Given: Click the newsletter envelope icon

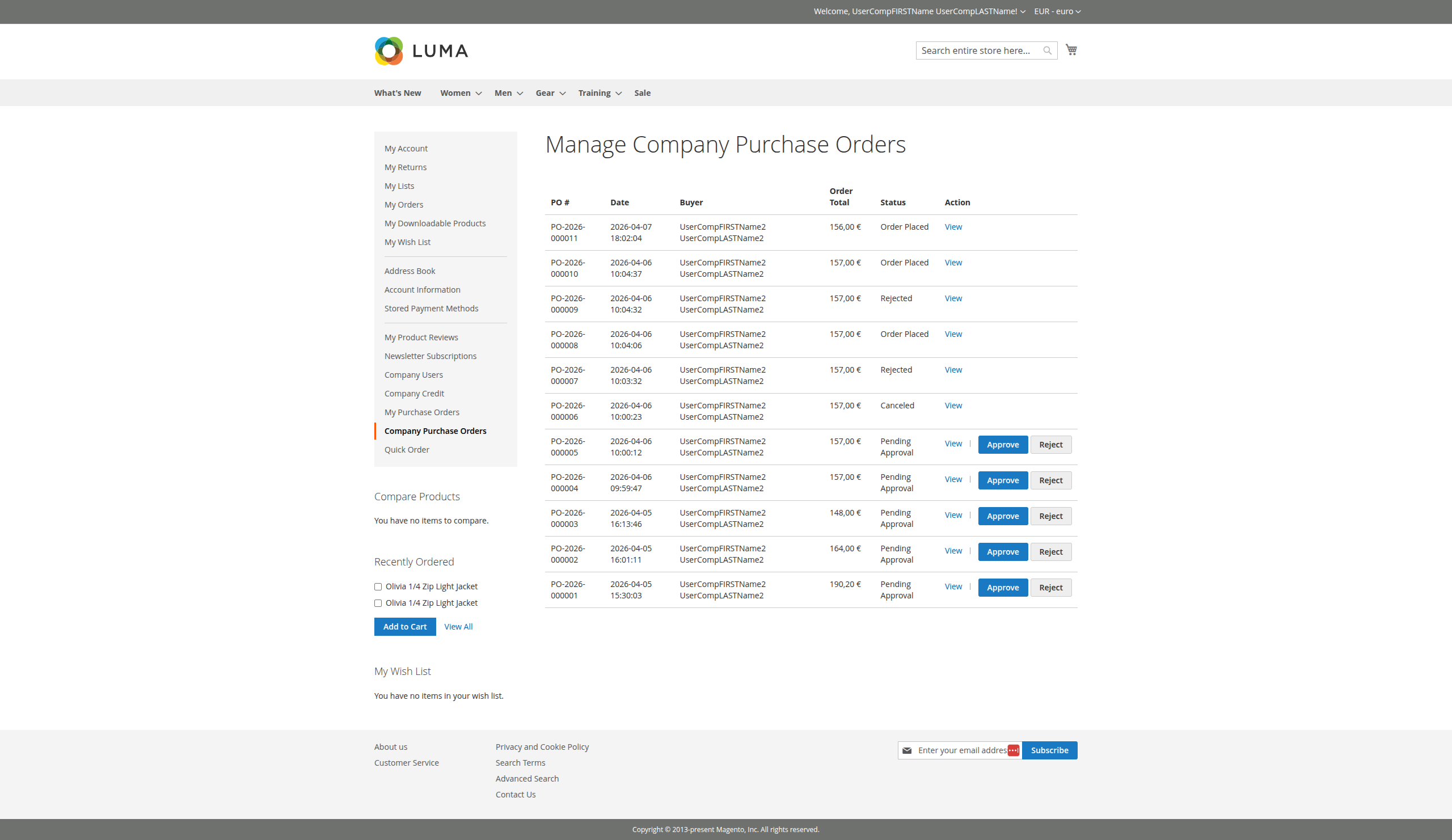Looking at the screenshot, I should click(x=907, y=750).
